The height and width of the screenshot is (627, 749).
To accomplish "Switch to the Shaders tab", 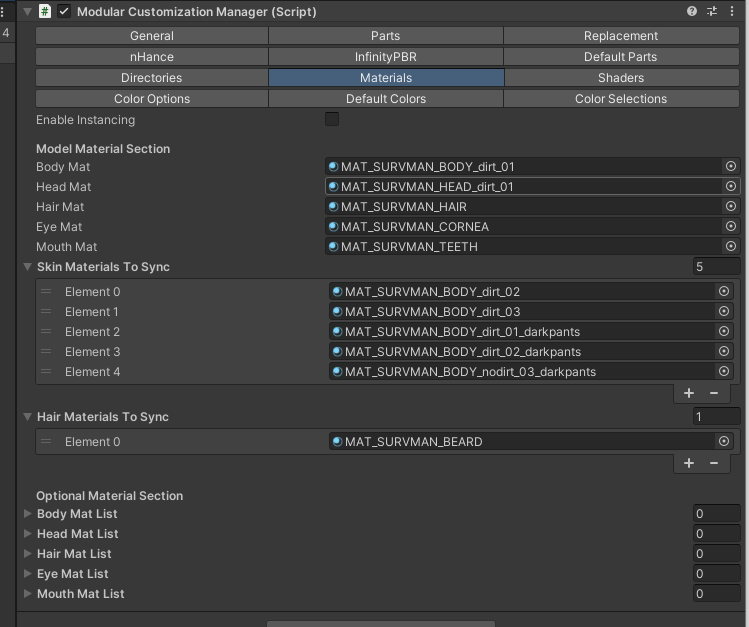I will tap(620, 78).
